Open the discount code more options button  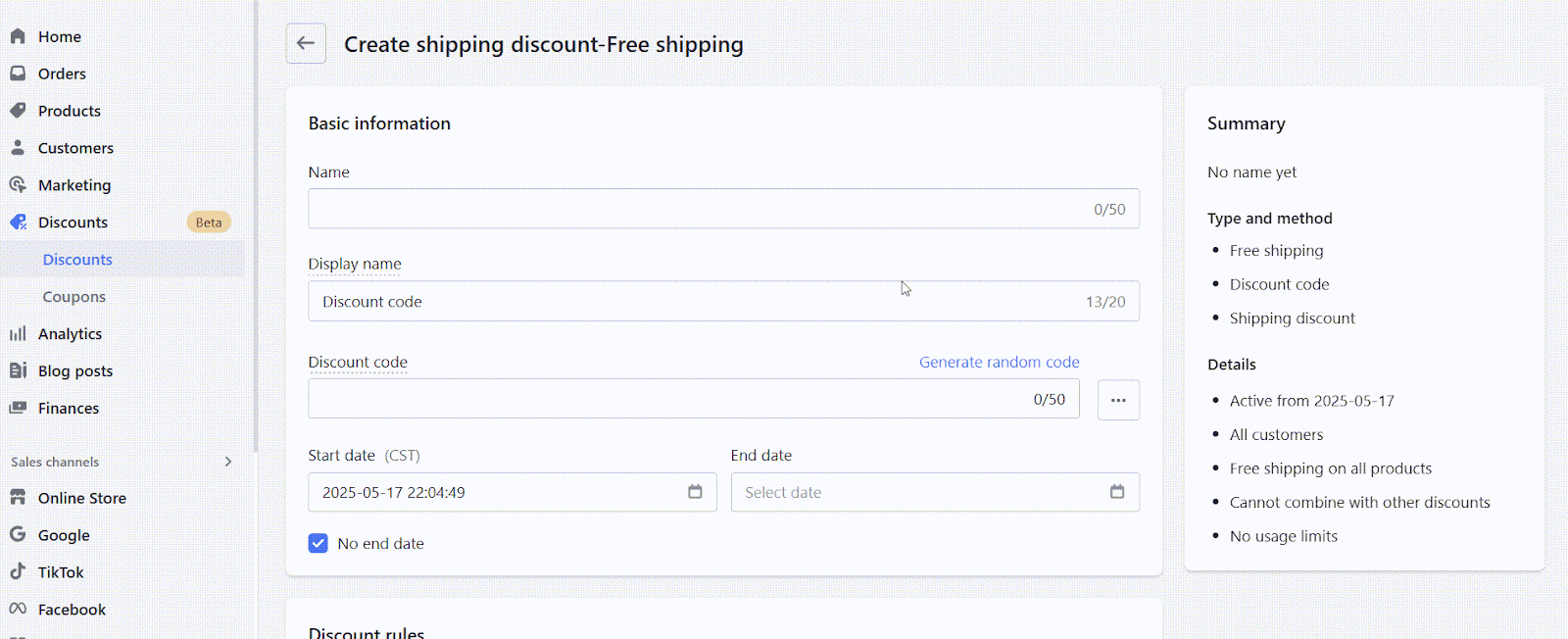(1118, 400)
